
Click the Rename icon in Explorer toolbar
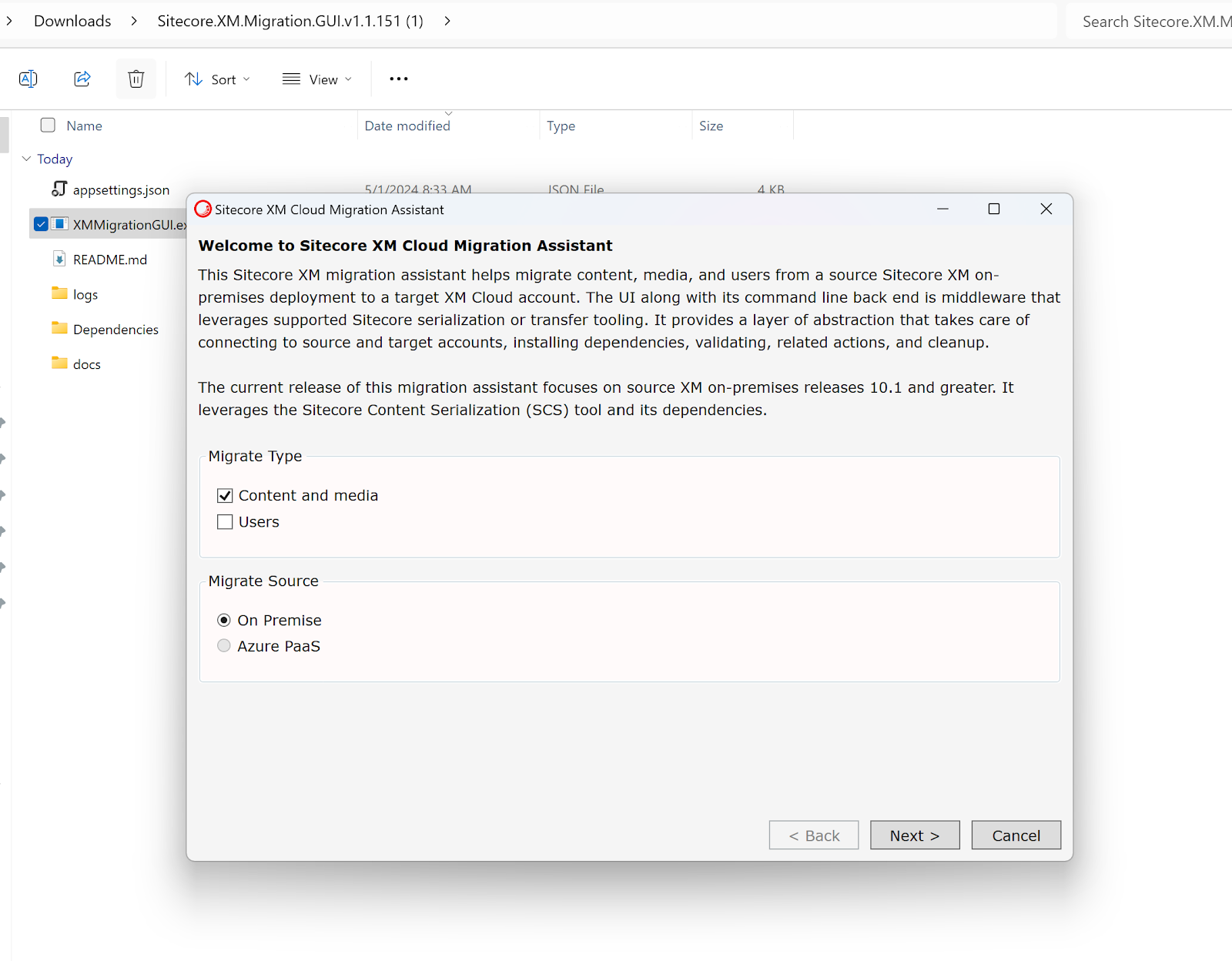pos(28,79)
